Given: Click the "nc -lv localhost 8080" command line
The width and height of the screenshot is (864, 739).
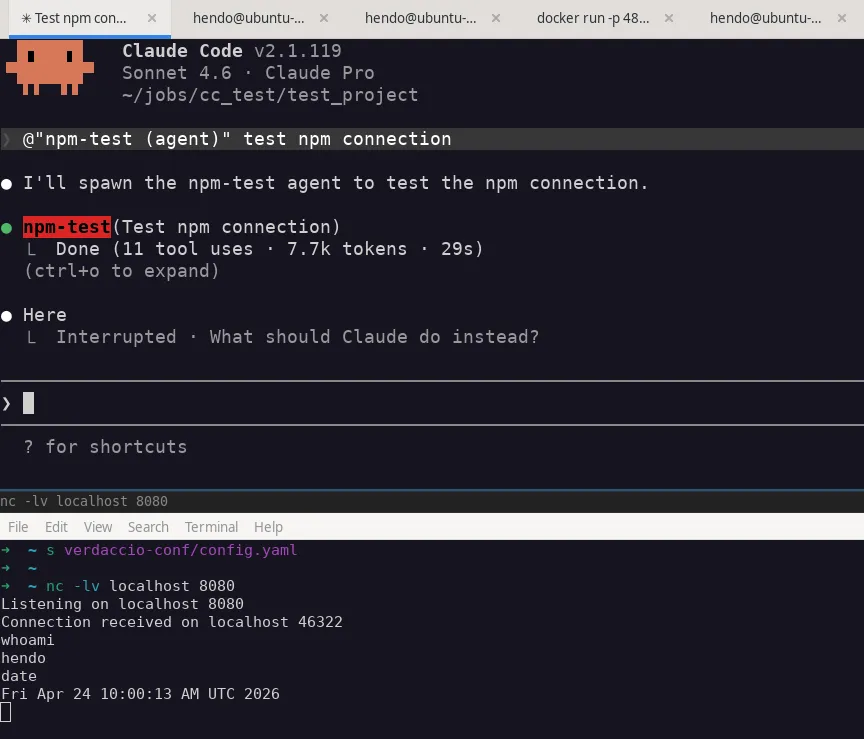Looking at the screenshot, I should (140, 586).
